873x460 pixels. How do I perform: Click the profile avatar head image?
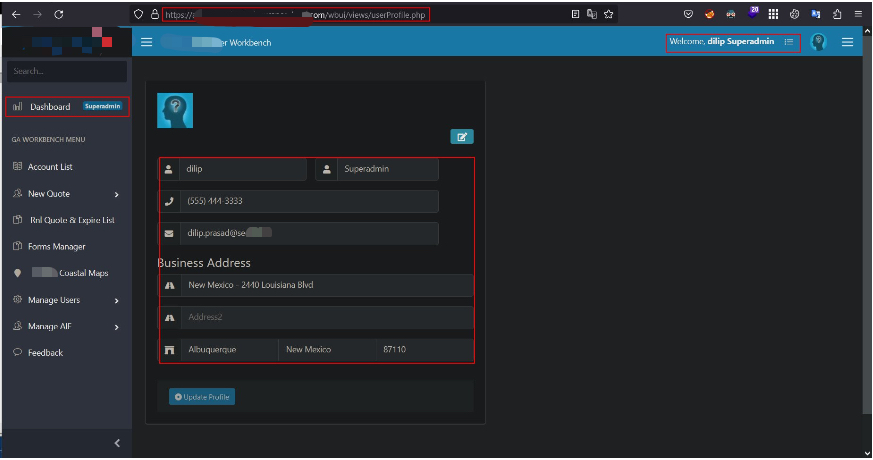point(174,111)
